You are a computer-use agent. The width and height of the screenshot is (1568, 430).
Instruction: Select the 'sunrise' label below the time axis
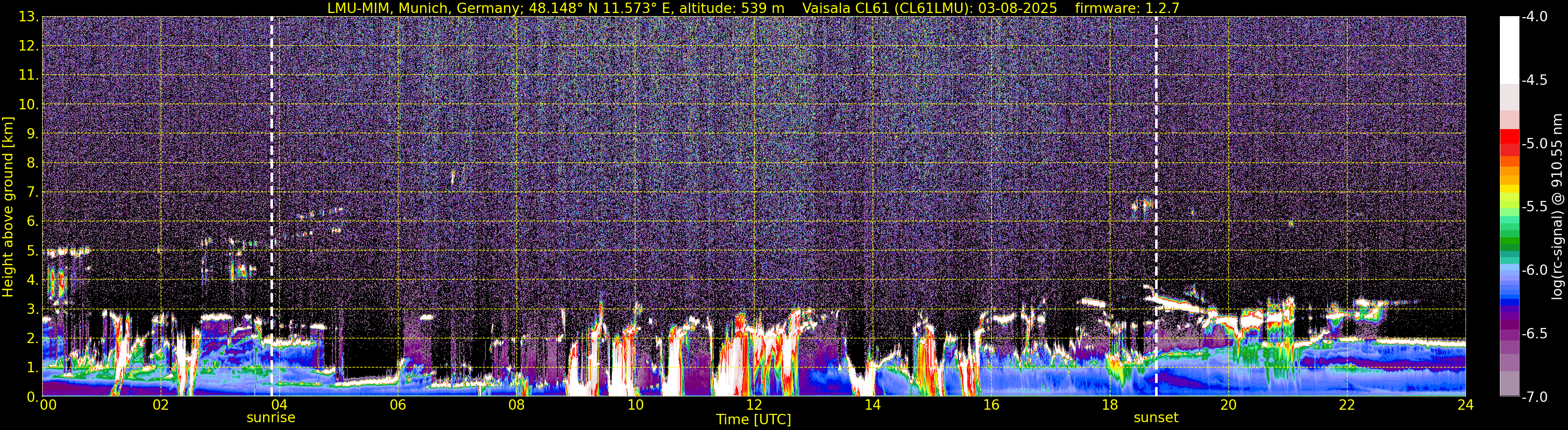point(271,418)
